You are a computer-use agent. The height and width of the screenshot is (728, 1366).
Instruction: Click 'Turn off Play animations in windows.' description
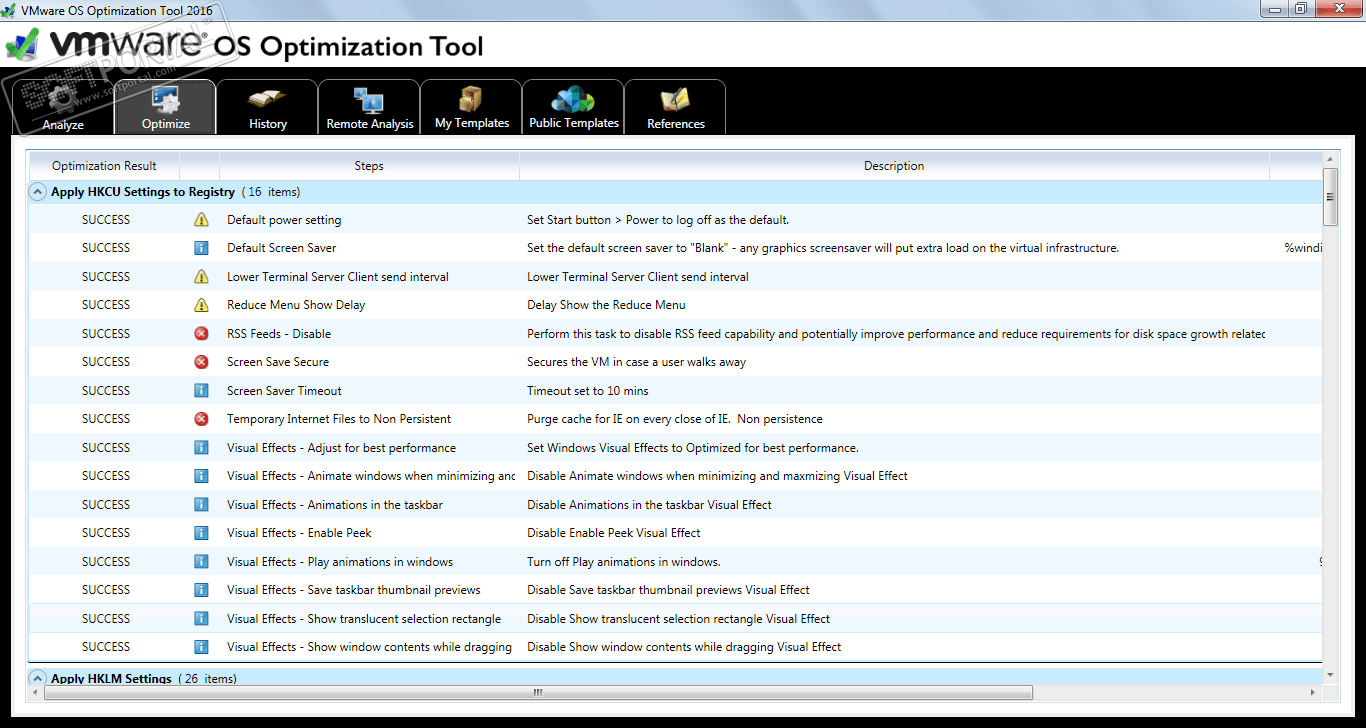pos(624,562)
